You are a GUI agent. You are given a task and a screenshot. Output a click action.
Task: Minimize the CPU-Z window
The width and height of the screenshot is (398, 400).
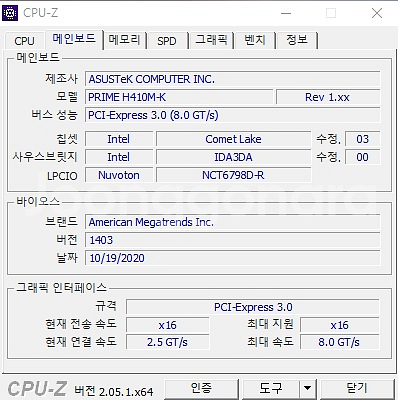click(x=286, y=13)
